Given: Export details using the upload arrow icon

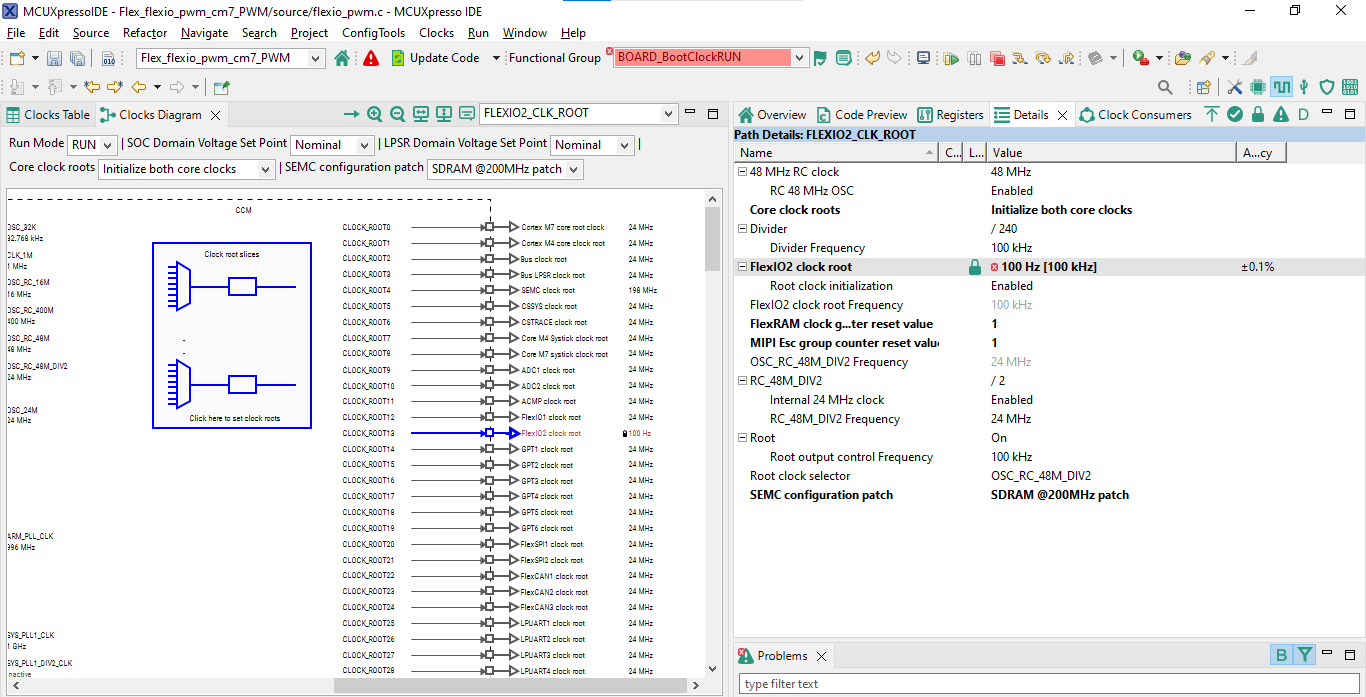Looking at the screenshot, I should (1212, 113).
